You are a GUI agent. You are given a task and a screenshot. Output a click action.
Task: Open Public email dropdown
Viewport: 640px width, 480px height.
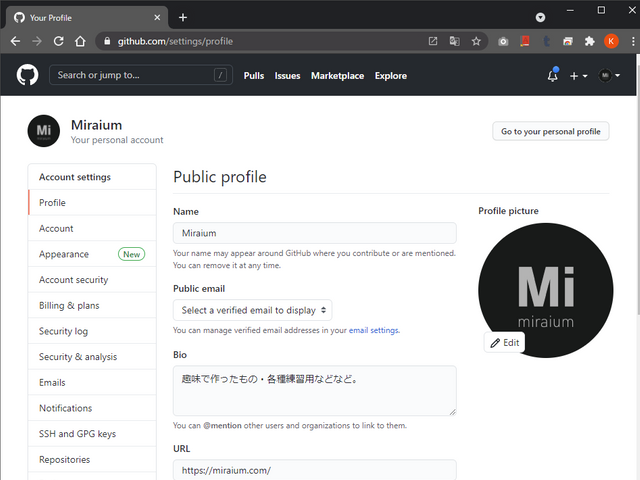[x=253, y=310]
